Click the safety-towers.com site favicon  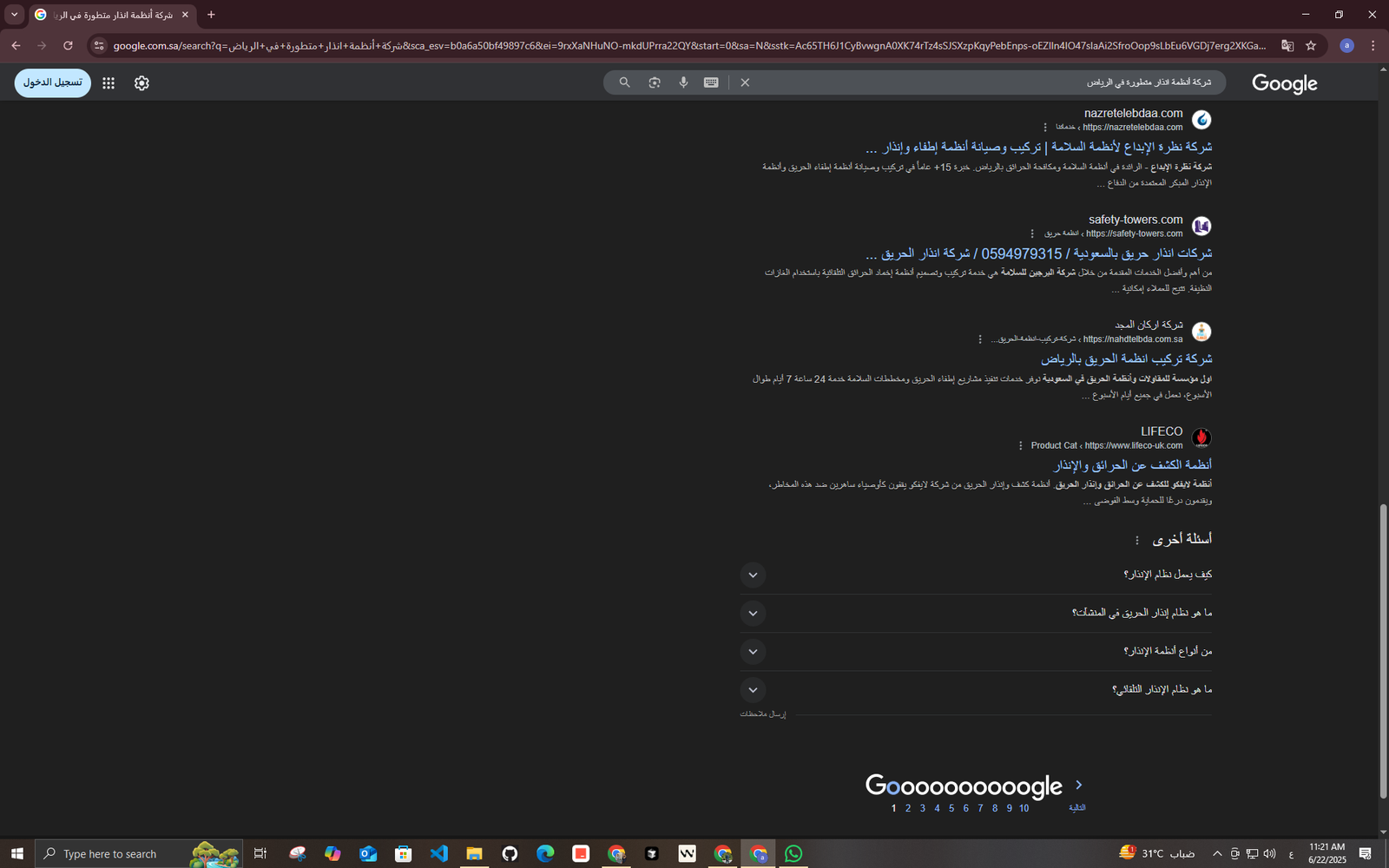pyautogui.click(x=1201, y=227)
